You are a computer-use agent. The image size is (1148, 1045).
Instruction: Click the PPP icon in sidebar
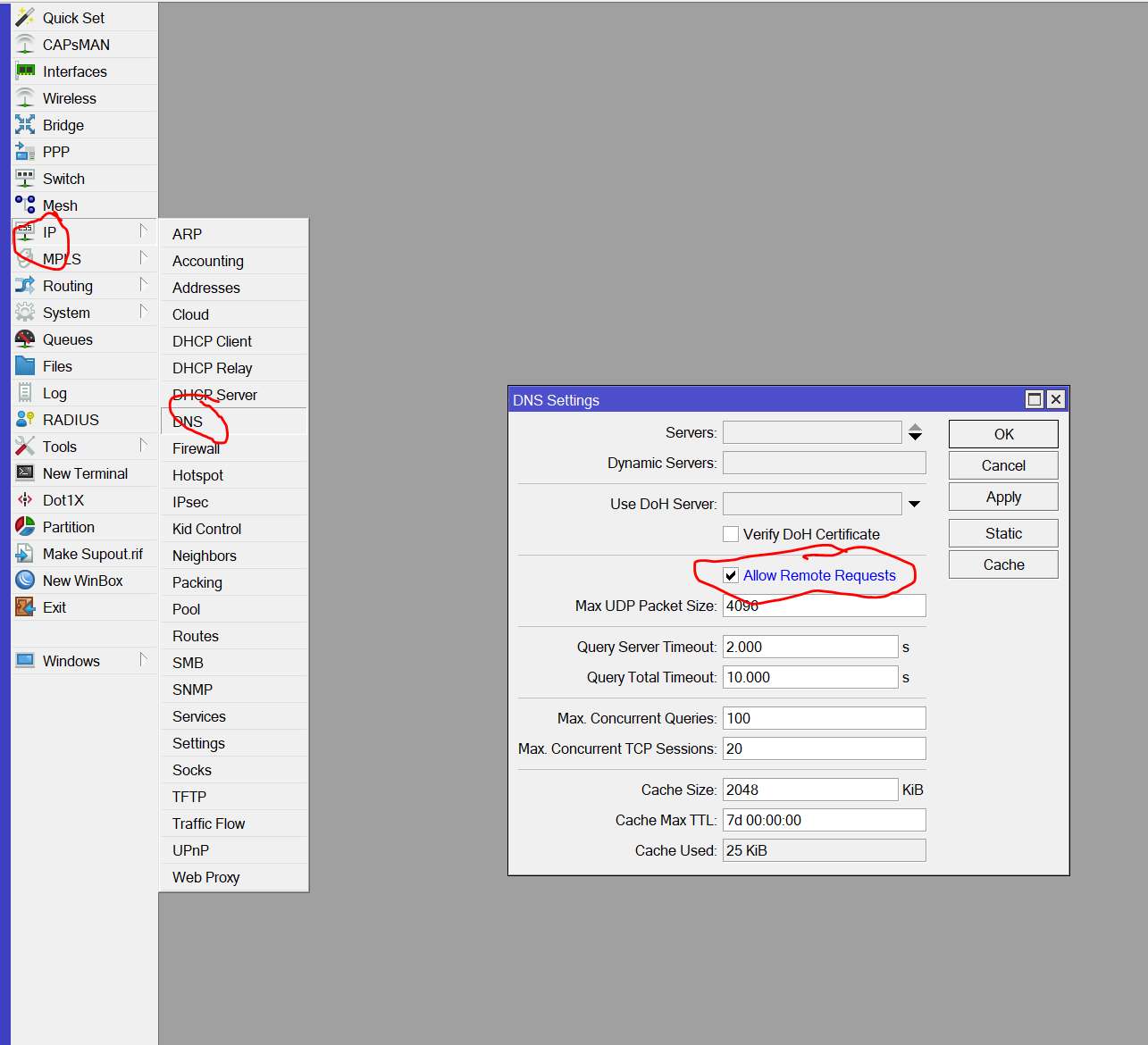25,151
